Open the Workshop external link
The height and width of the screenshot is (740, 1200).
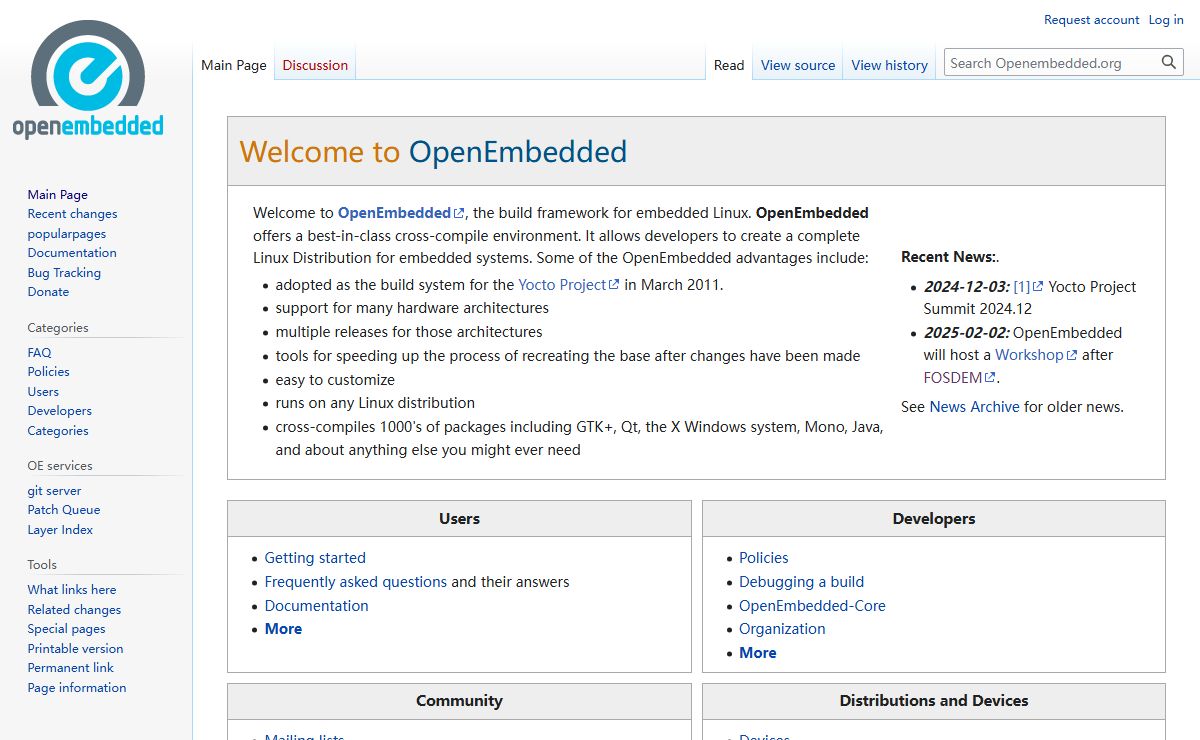point(1036,355)
